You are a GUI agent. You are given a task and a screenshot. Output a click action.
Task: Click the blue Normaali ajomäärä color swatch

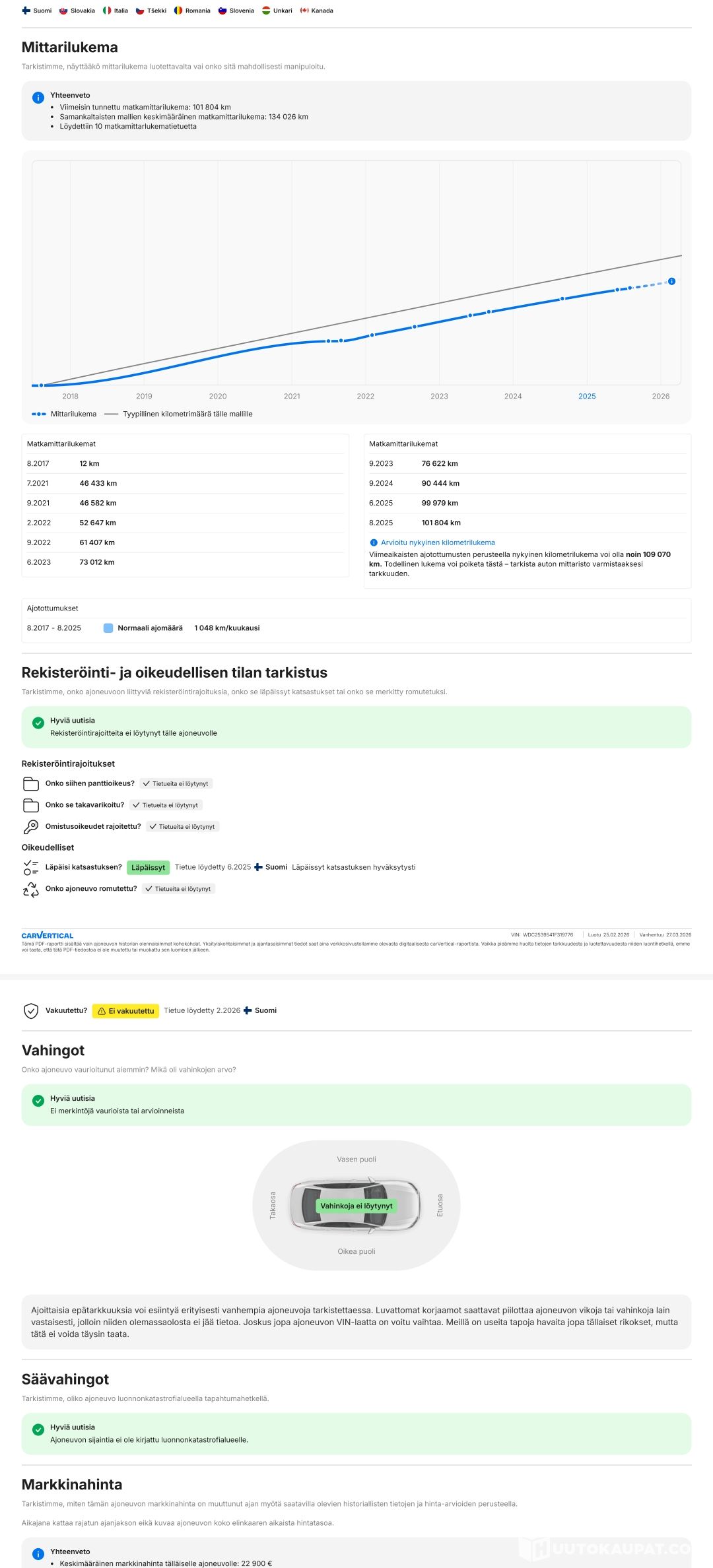108,628
